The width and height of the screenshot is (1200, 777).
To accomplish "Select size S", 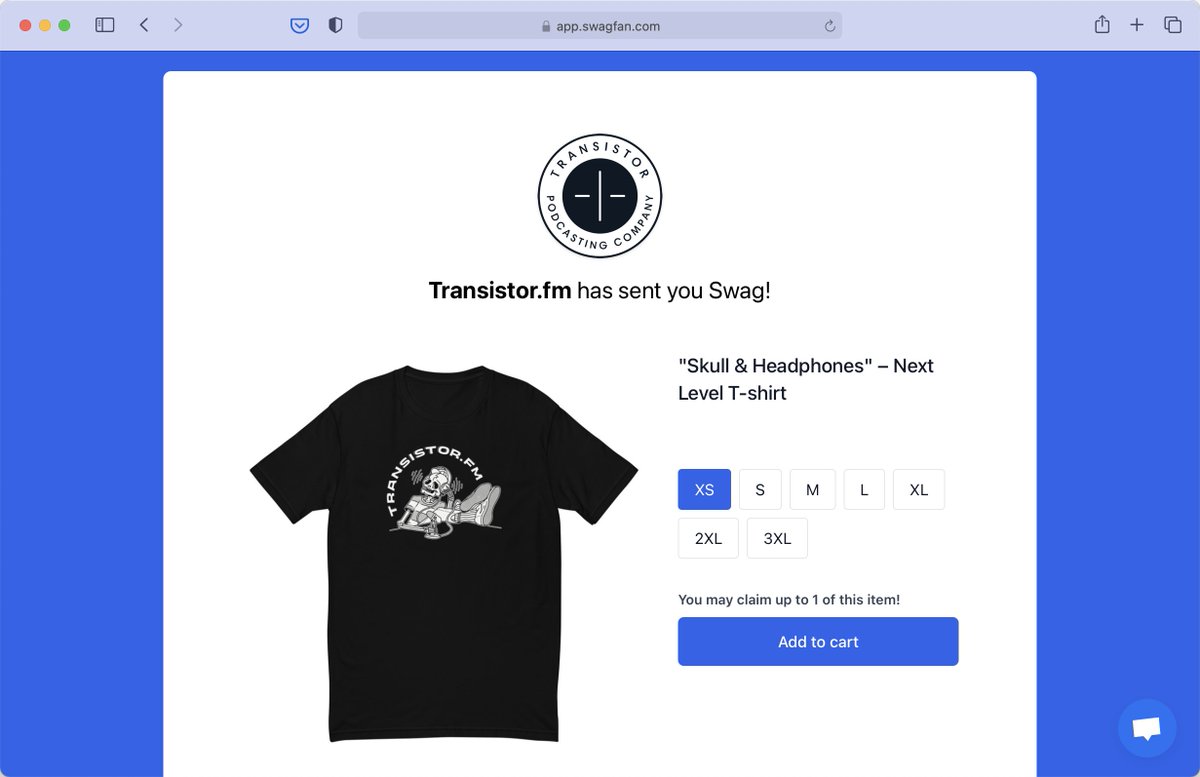I will click(760, 490).
